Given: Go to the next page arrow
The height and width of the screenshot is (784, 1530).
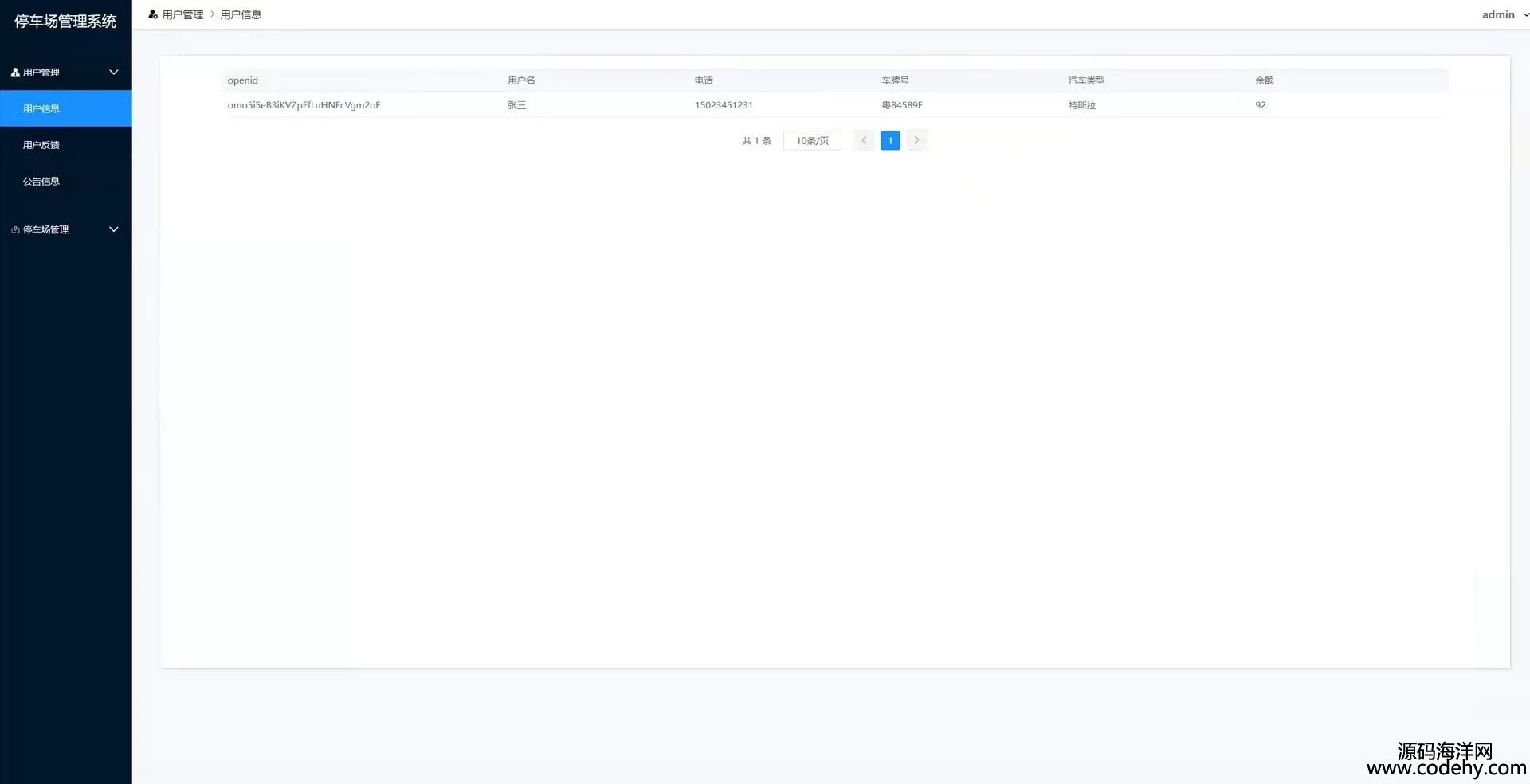Looking at the screenshot, I should click(x=916, y=141).
